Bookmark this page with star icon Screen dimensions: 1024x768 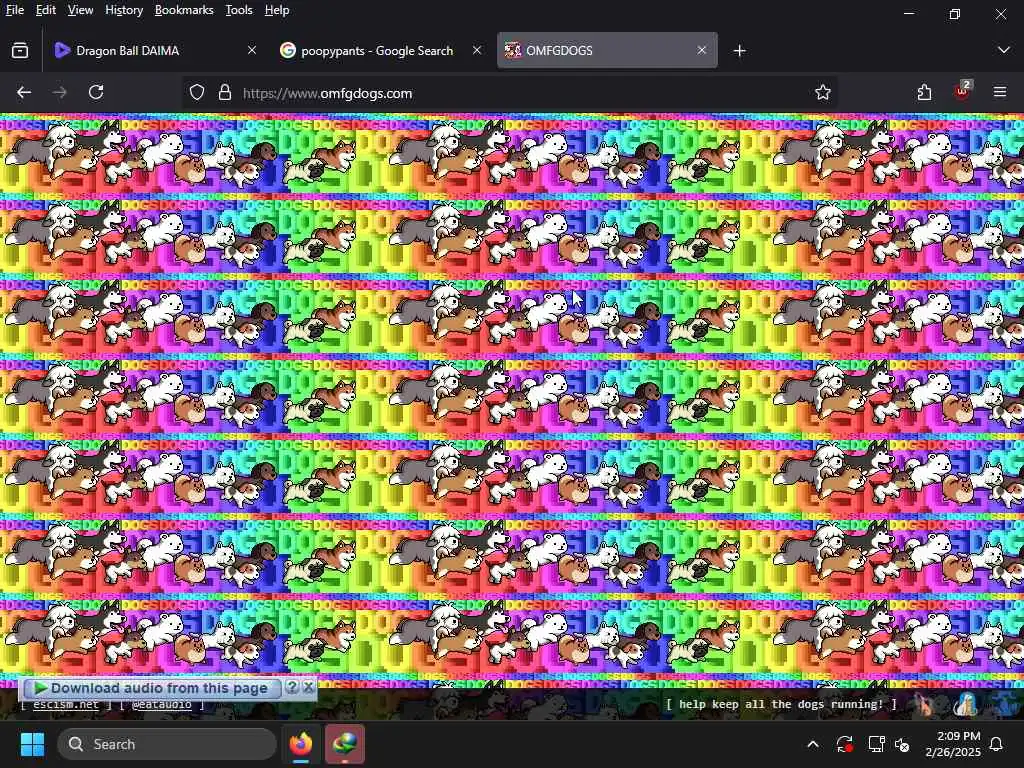[822, 93]
